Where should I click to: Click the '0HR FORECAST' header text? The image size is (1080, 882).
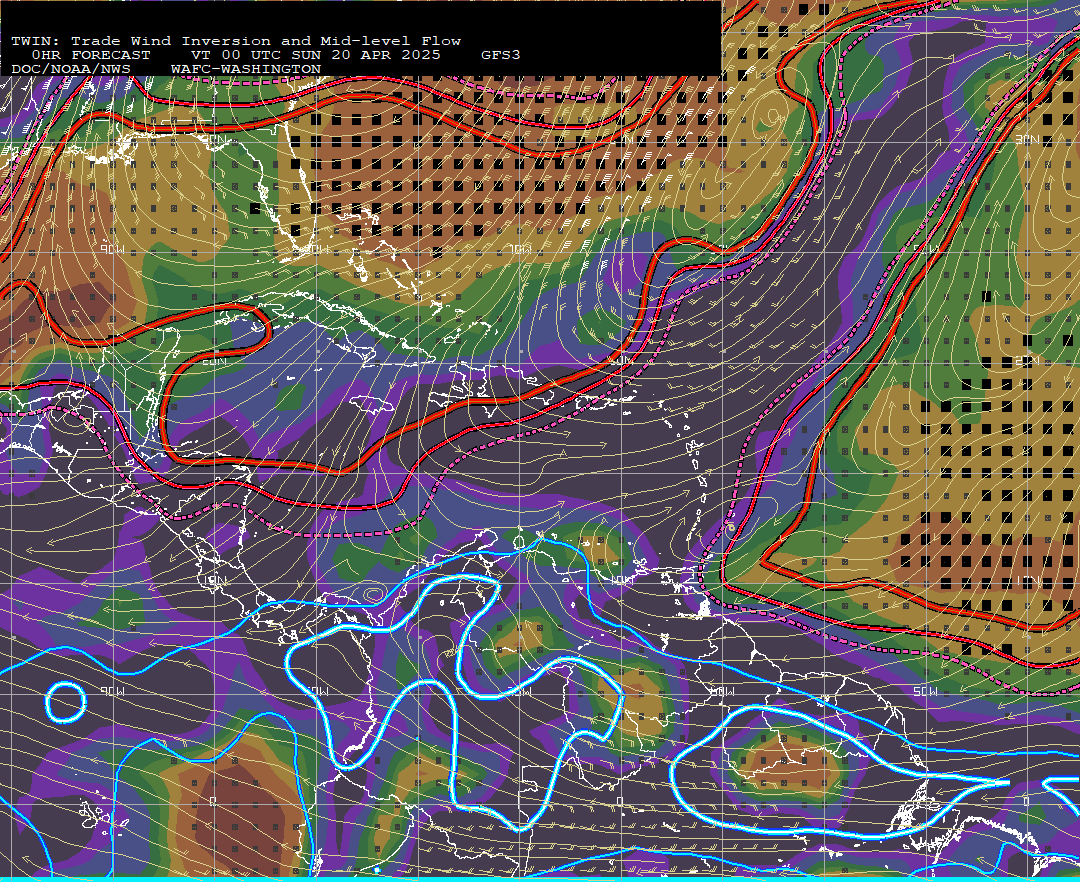pyautogui.click(x=90, y=55)
